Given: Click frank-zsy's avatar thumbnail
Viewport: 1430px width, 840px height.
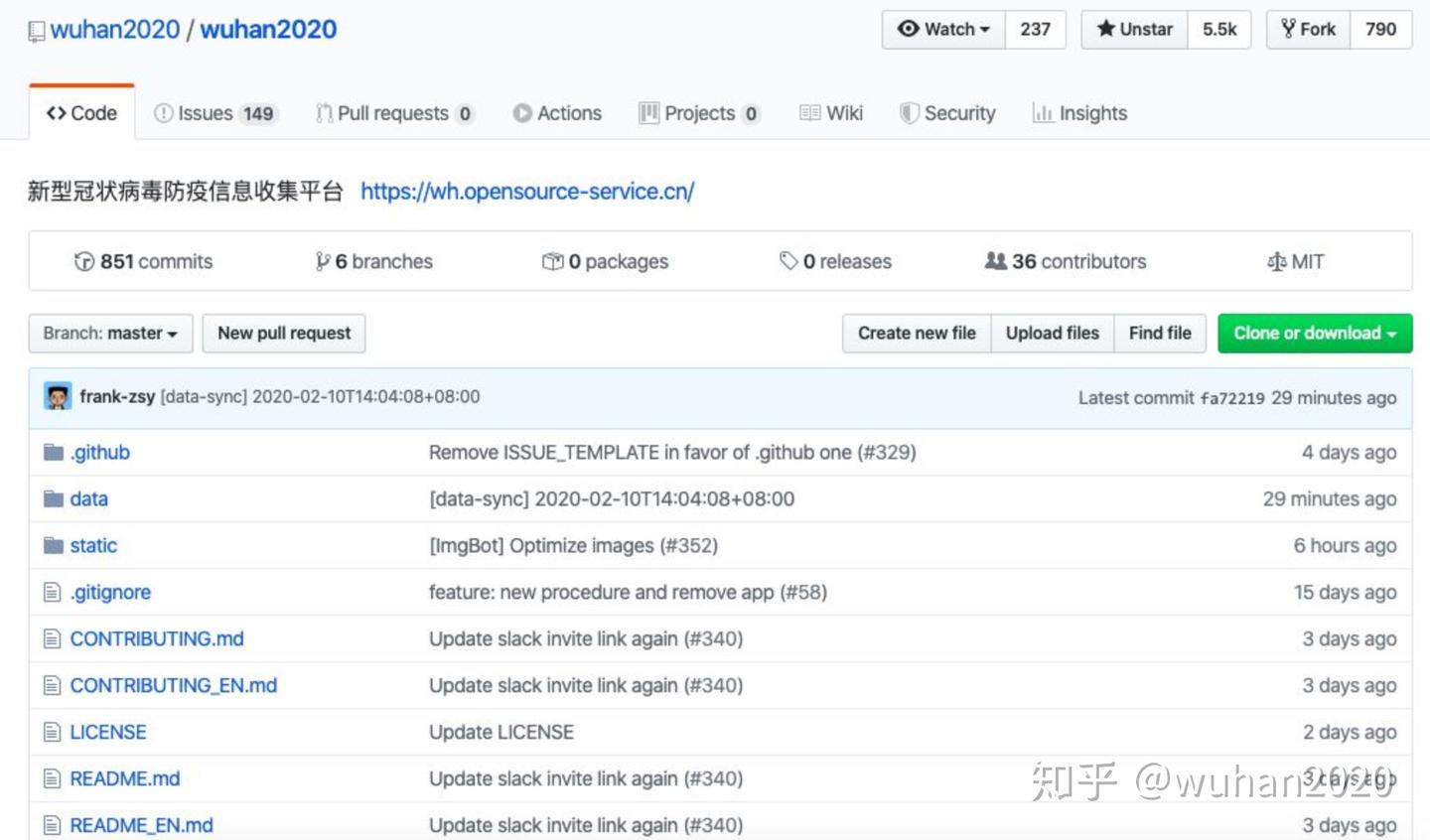Looking at the screenshot, I should (58, 396).
